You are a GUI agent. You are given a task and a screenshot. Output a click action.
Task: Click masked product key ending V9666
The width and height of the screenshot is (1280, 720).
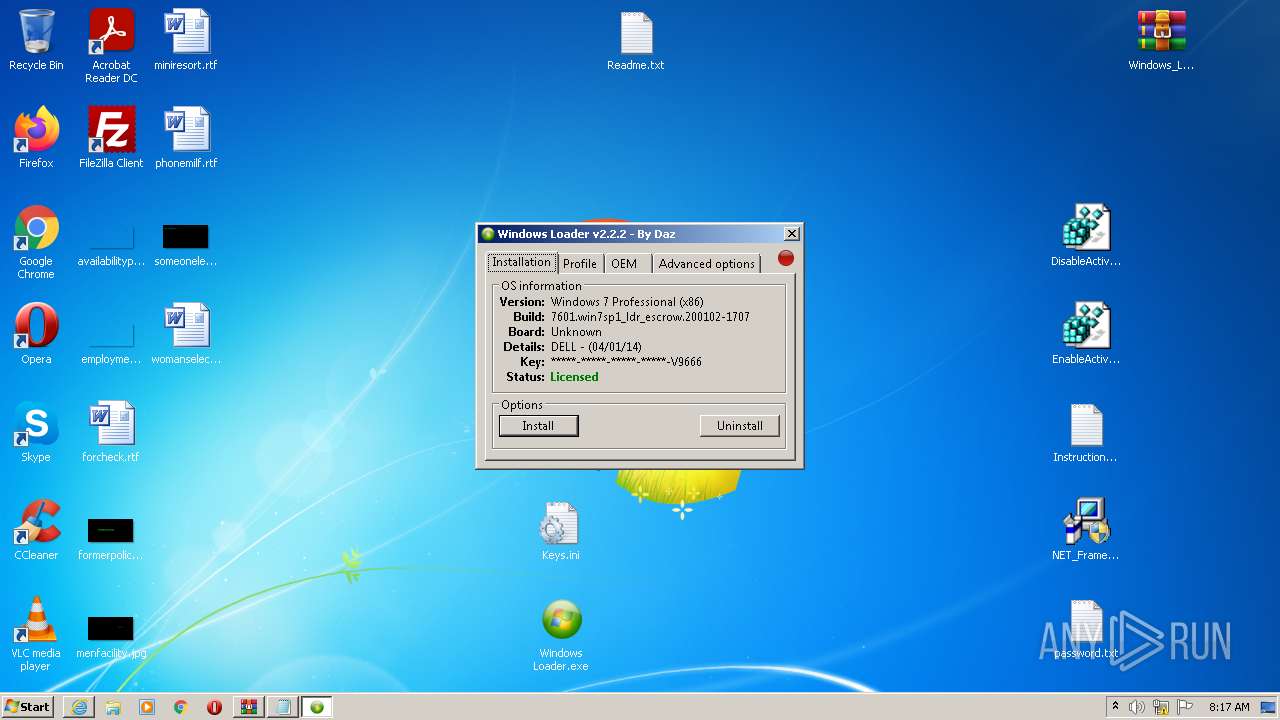(x=626, y=362)
